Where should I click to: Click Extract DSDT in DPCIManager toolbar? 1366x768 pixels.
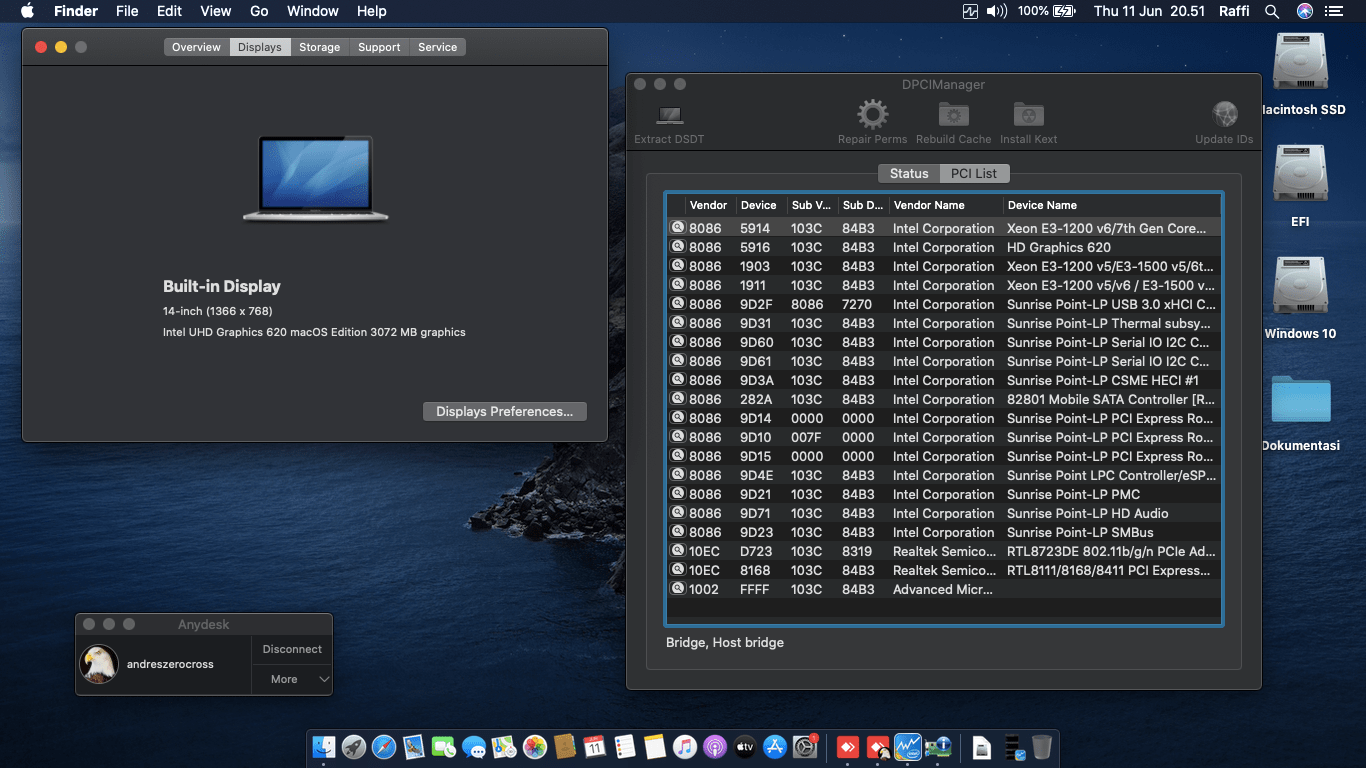(669, 124)
